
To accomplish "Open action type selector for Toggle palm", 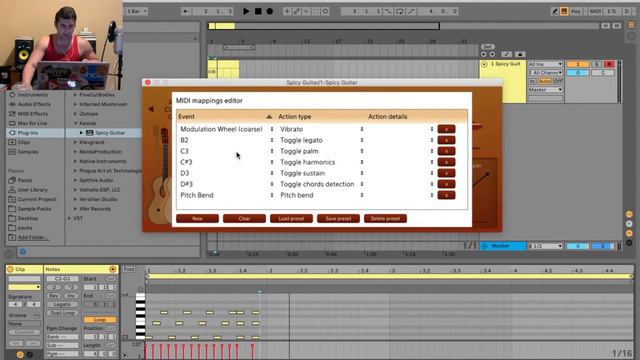I will point(362,151).
